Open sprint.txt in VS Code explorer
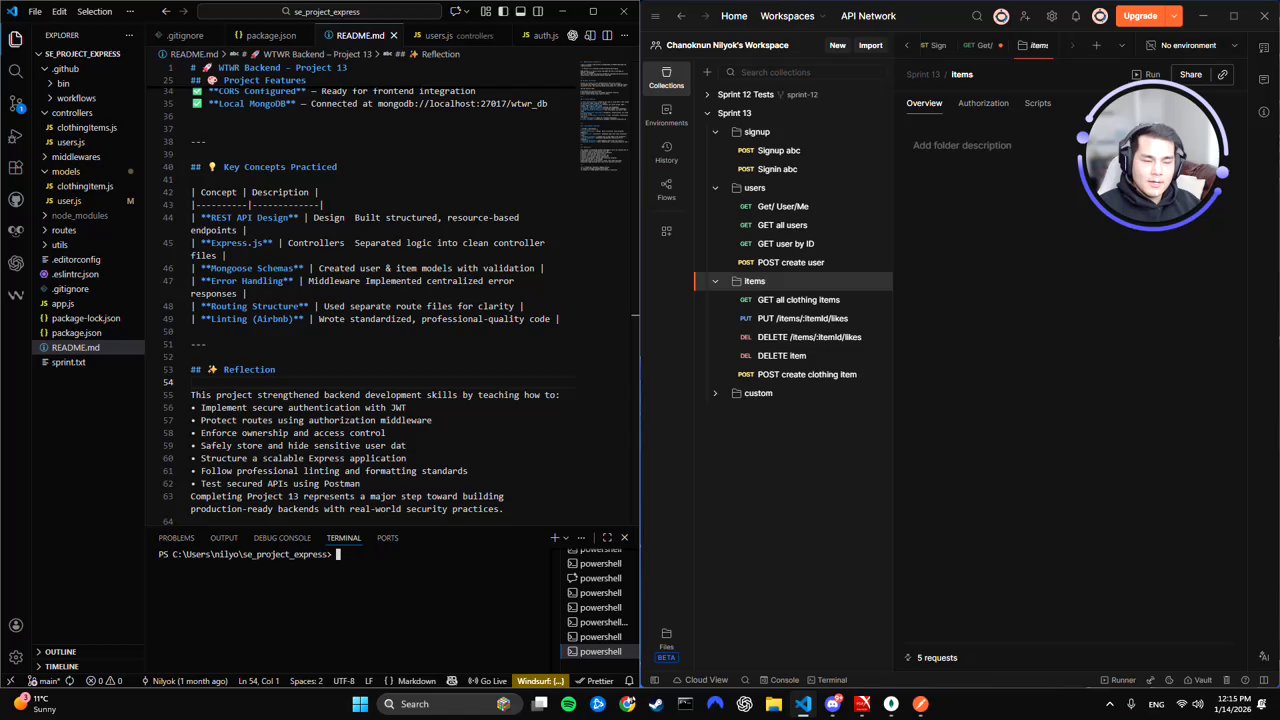This screenshot has width=1280, height=720. tap(68, 362)
